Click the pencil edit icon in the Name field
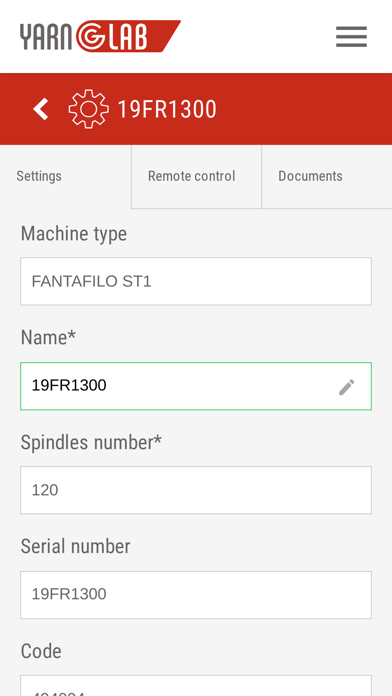 pyautogui.click(x=347, y=387)
